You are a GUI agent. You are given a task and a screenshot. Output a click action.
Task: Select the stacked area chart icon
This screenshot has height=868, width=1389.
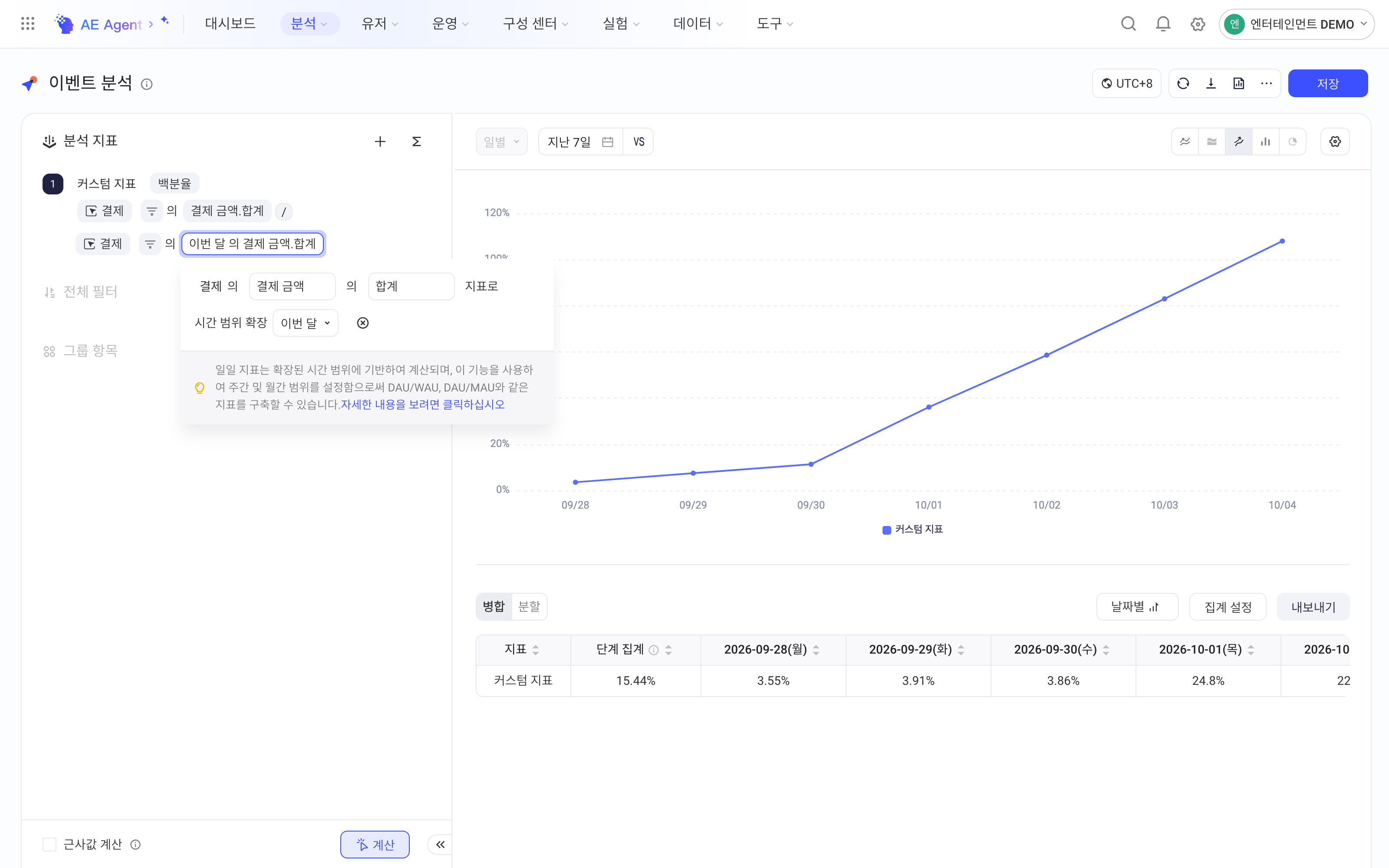click(1211, 142)
